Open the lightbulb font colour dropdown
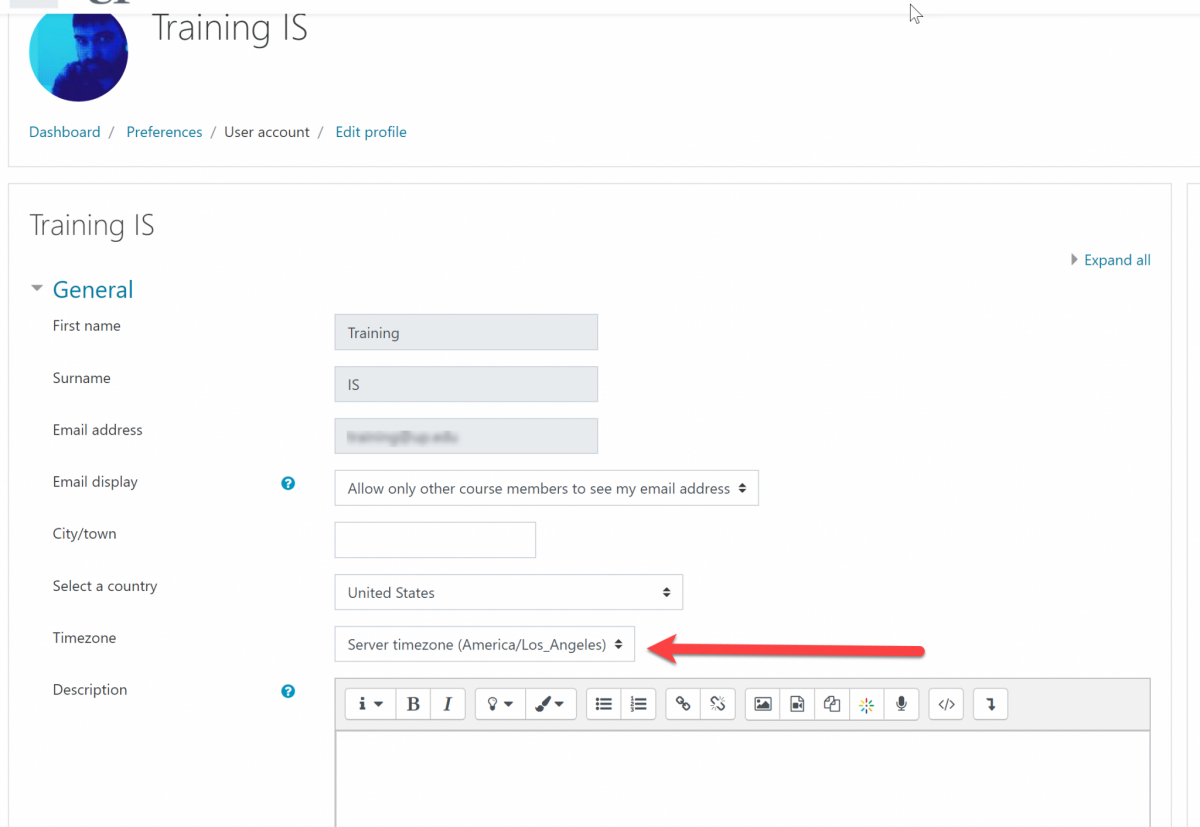This screenshot has width=1200, height=827. pyautogui.click(x=500, y=704)
